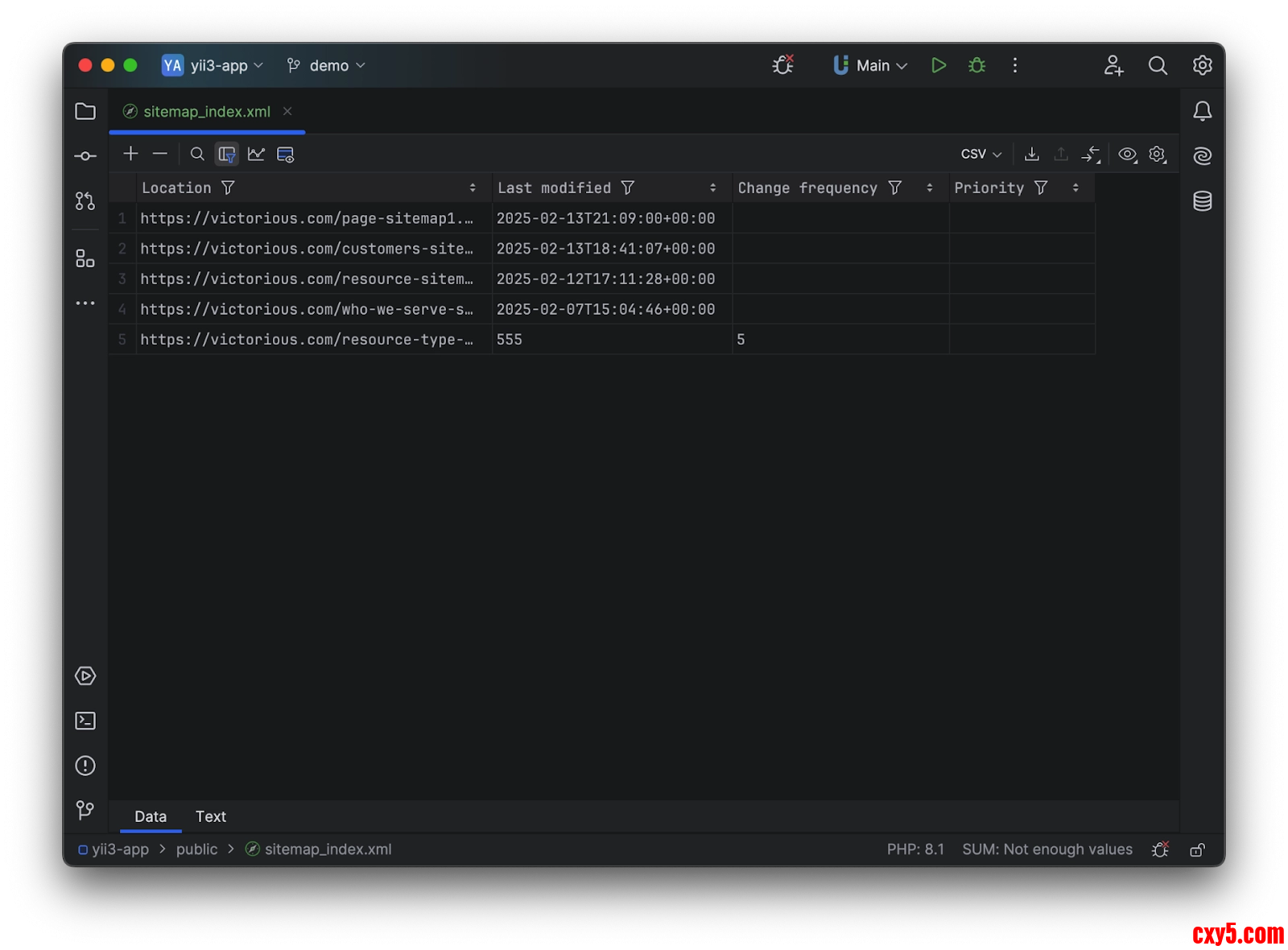Toggle the eye view options icon
The width and height of the screenshot is (1288, 950).
(1127, 155)
